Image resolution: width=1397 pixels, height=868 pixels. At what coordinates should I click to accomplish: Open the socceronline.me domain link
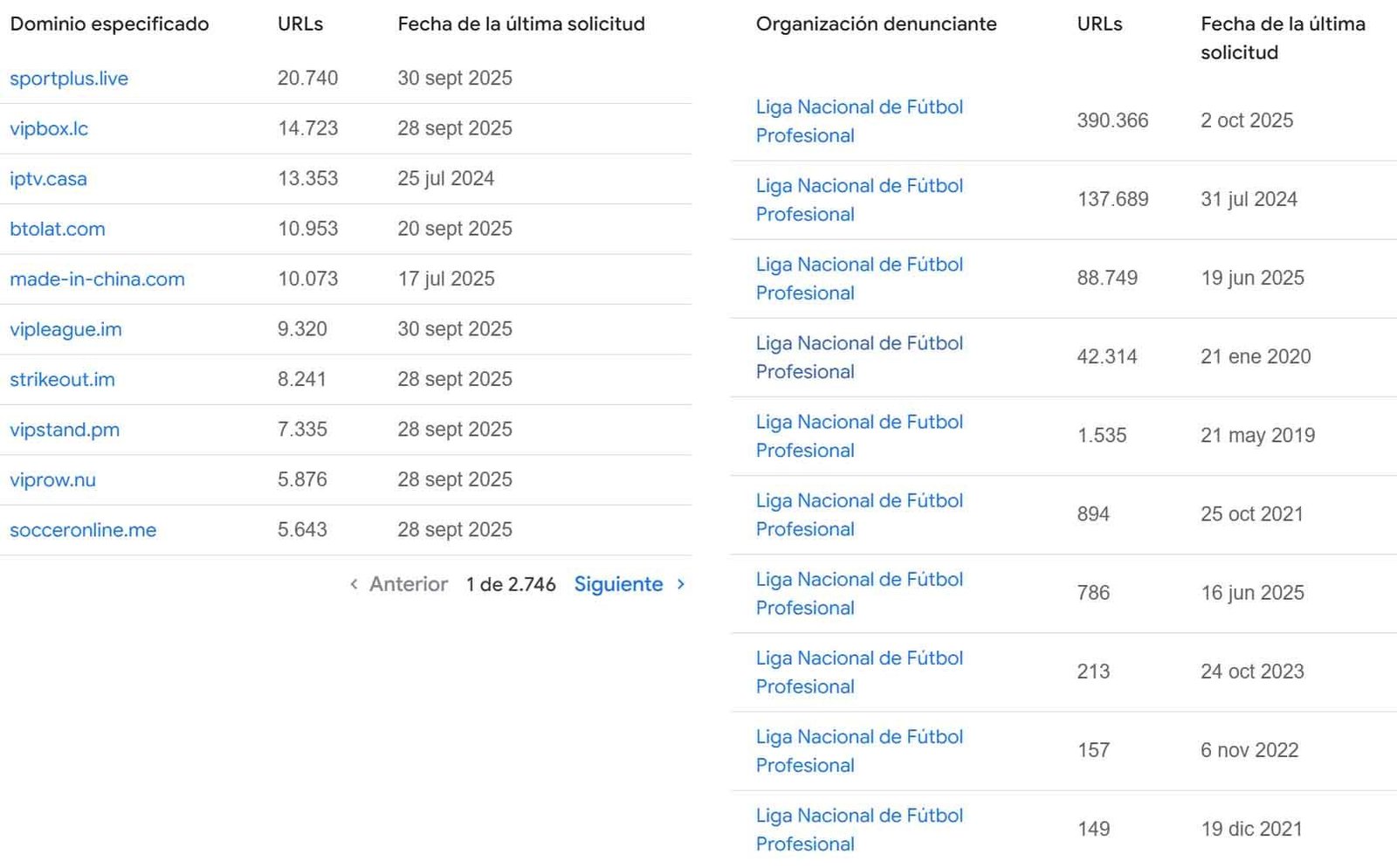83,530
